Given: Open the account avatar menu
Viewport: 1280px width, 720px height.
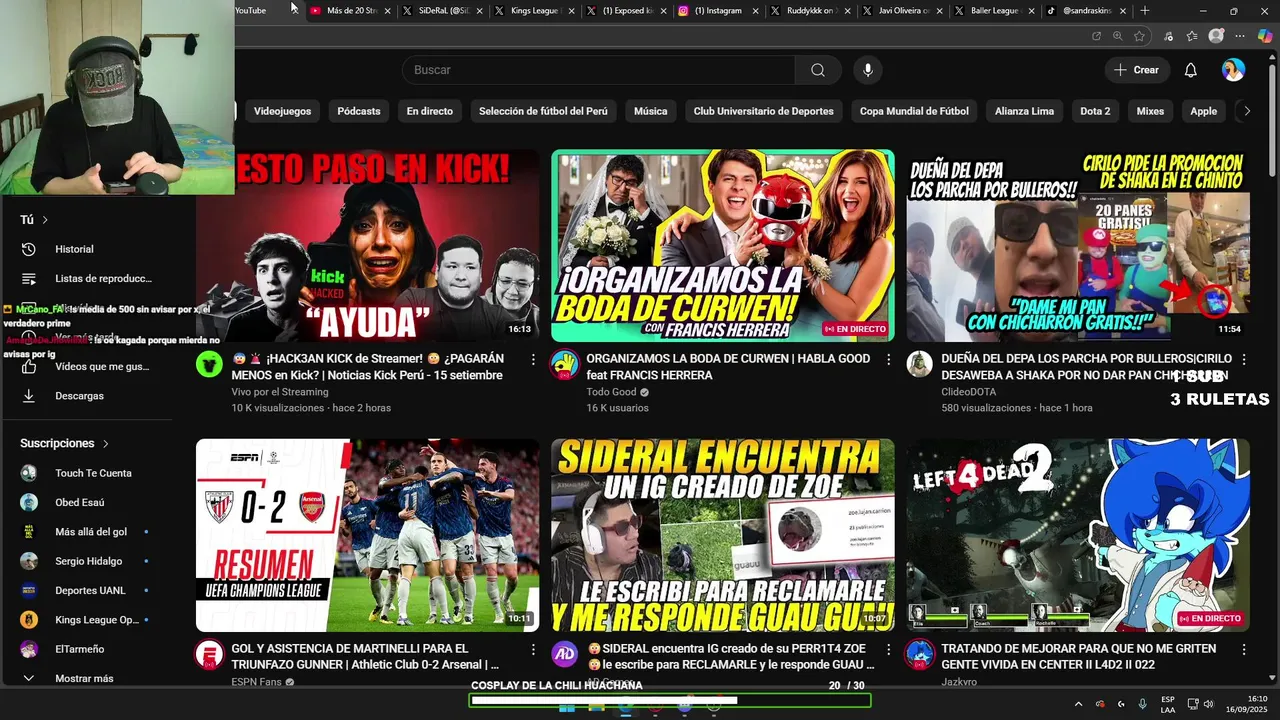Looking at the screenshot, I should pyautogui.click(x=1233, y=70).
